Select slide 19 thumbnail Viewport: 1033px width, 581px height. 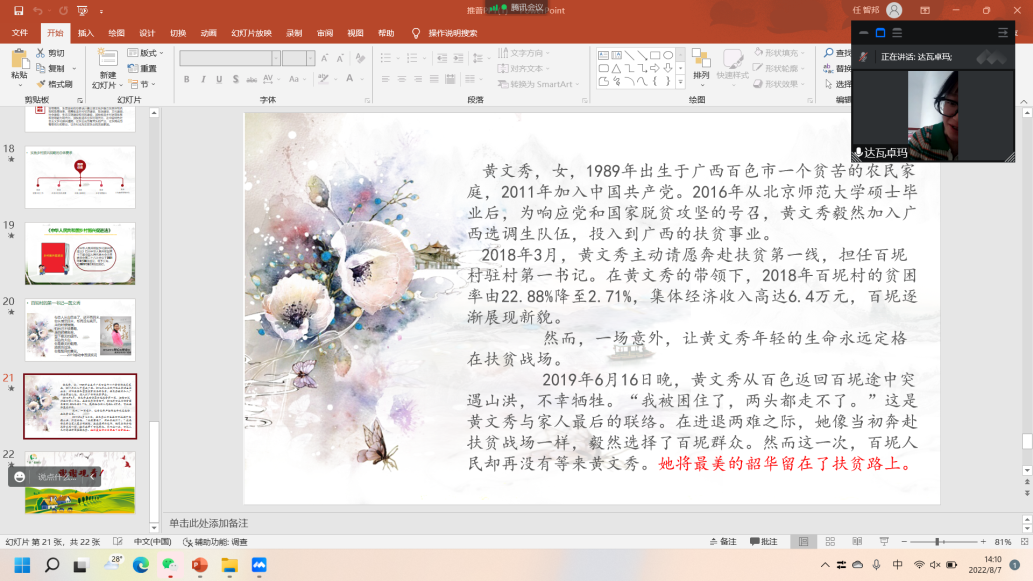click(x=79, y=254)
